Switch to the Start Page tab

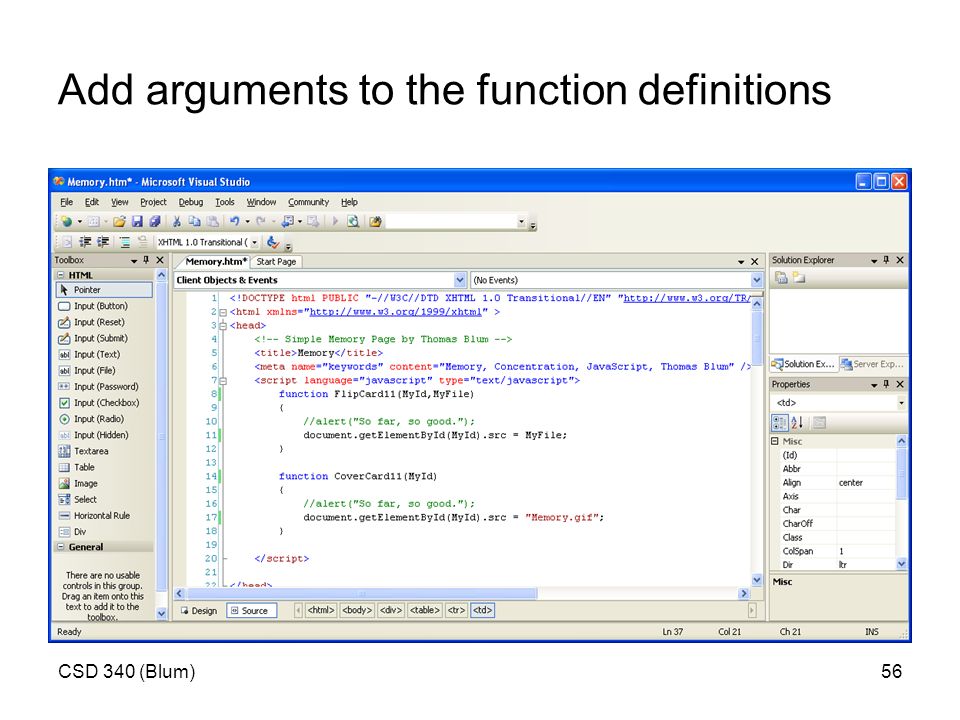(276, 262)
